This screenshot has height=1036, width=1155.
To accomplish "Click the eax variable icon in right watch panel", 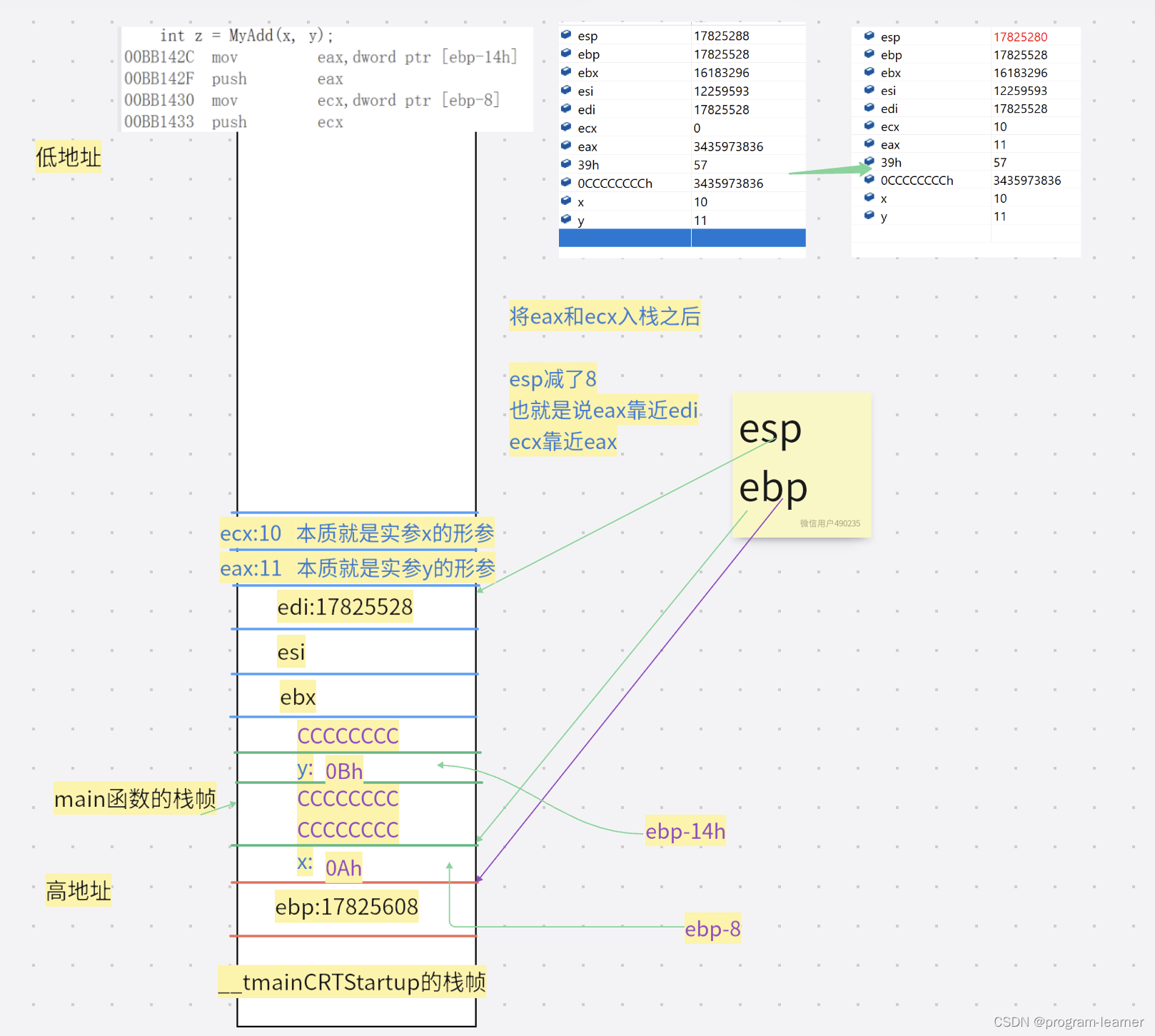I will pos(869,143).
